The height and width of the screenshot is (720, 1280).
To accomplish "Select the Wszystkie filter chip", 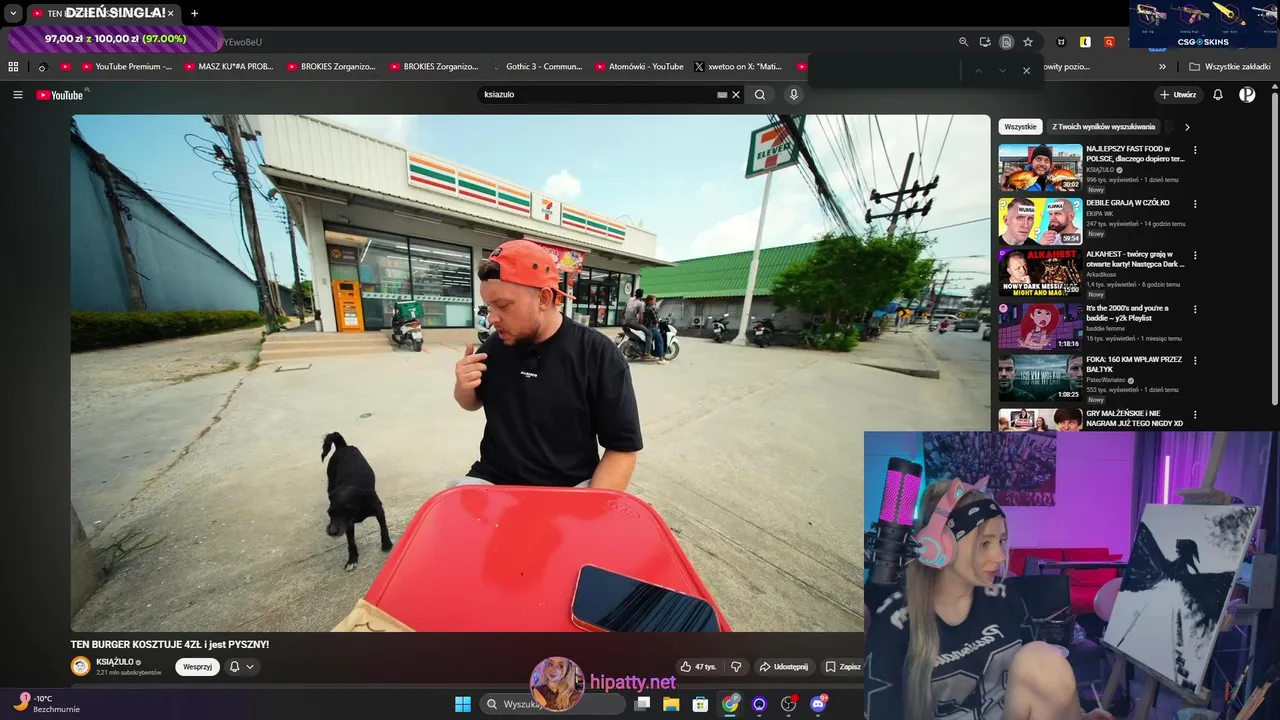I will pos(1020,127).
